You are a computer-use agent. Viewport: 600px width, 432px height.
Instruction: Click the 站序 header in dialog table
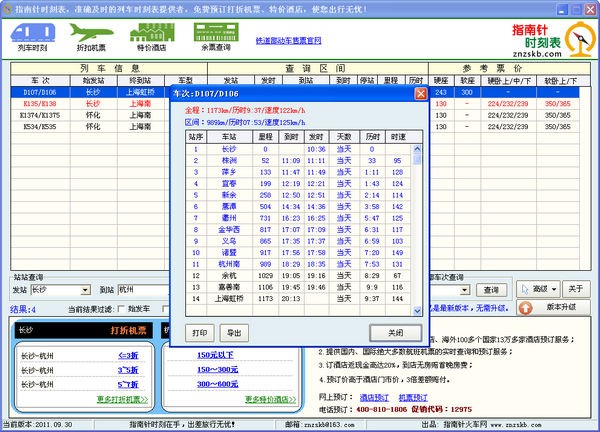coord(196,137)
